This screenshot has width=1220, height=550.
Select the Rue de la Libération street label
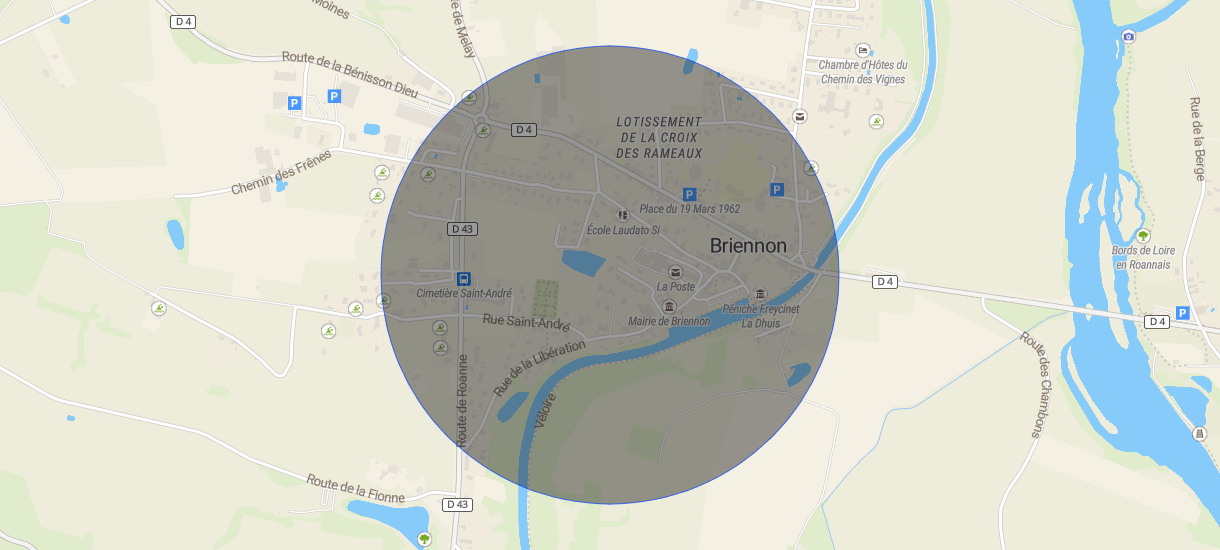point(539,369)
